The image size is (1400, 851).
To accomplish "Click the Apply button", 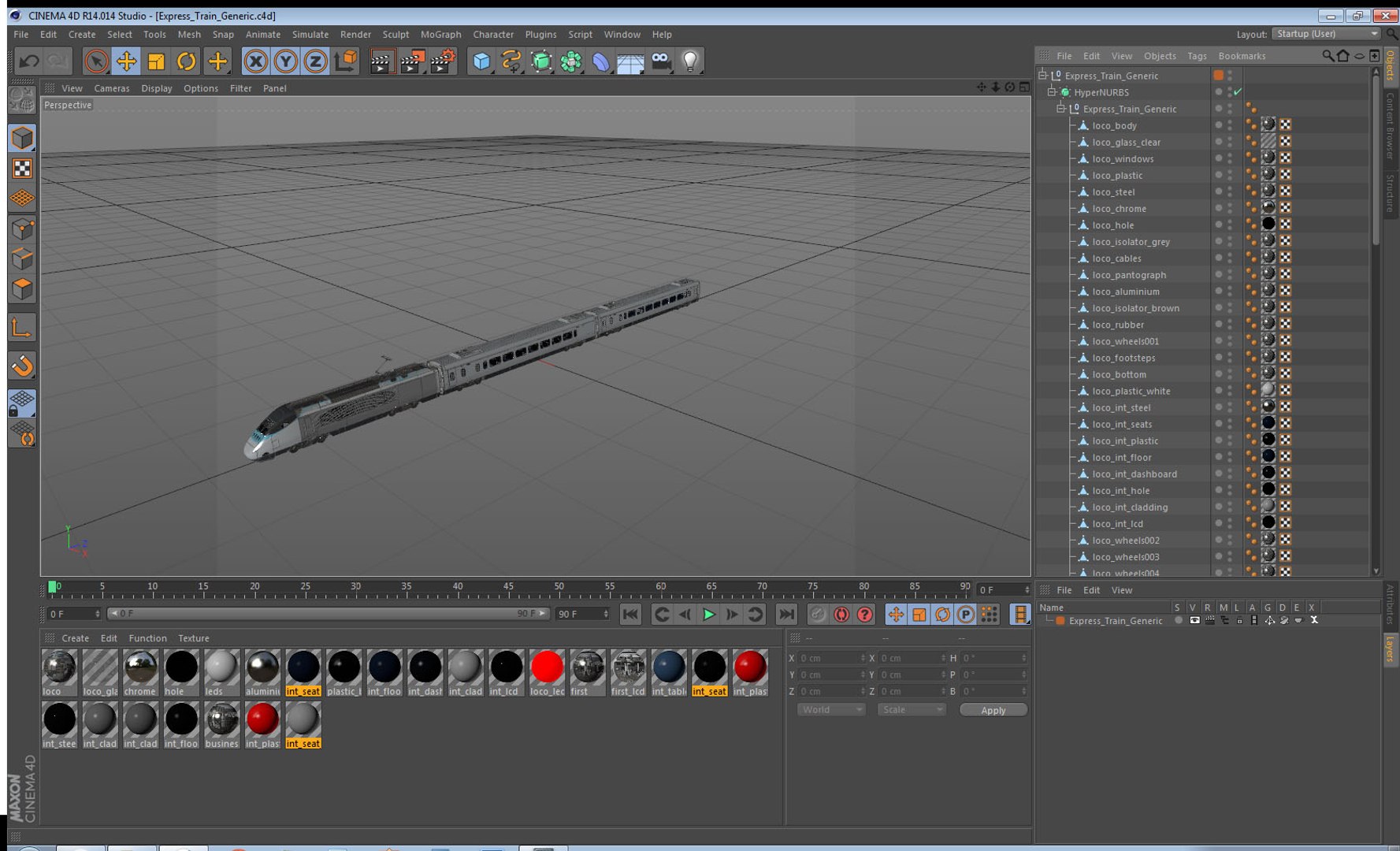I will (x=993, y=710).
